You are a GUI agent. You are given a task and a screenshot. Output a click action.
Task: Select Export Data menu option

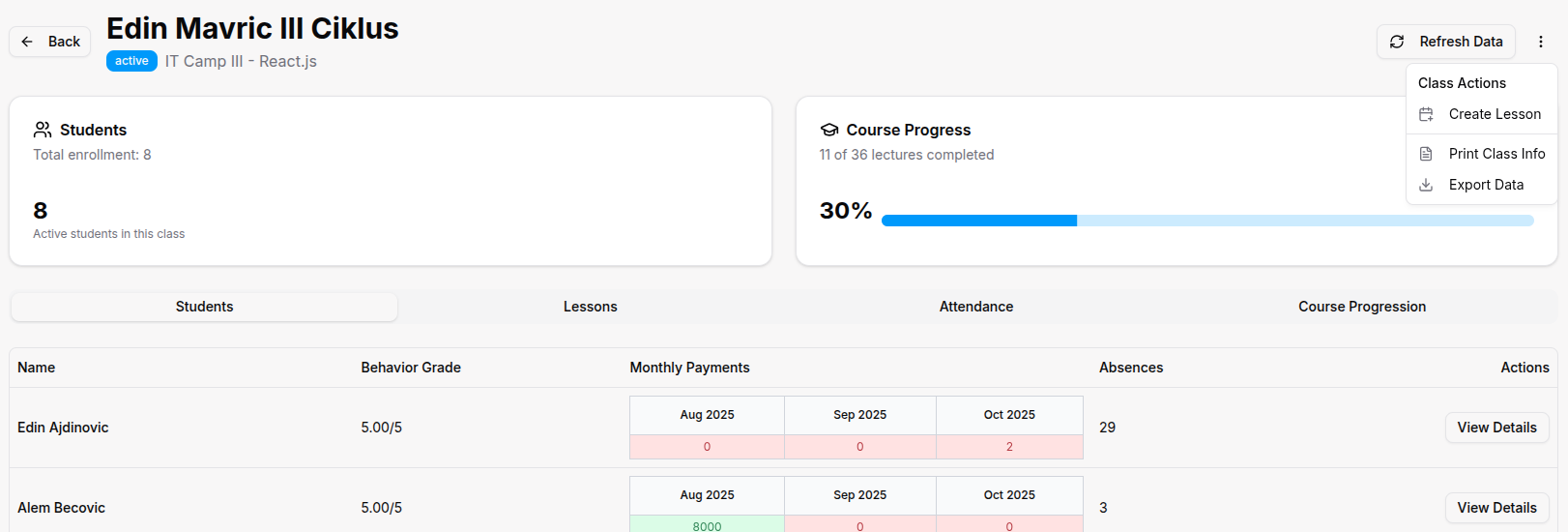[1485, 185]
